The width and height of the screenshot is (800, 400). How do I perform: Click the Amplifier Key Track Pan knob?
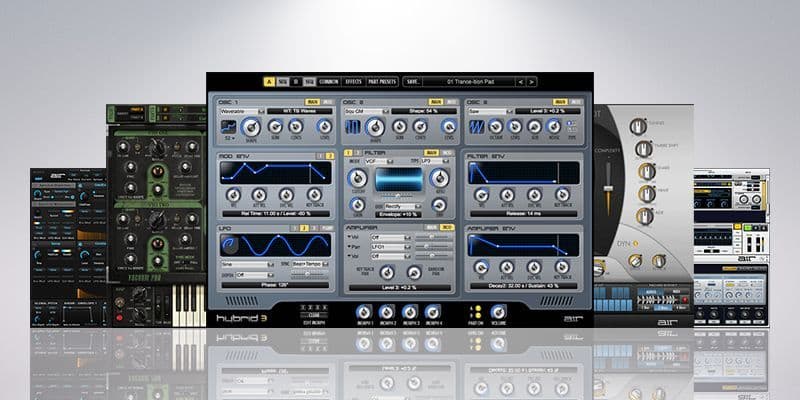(387, 272)
